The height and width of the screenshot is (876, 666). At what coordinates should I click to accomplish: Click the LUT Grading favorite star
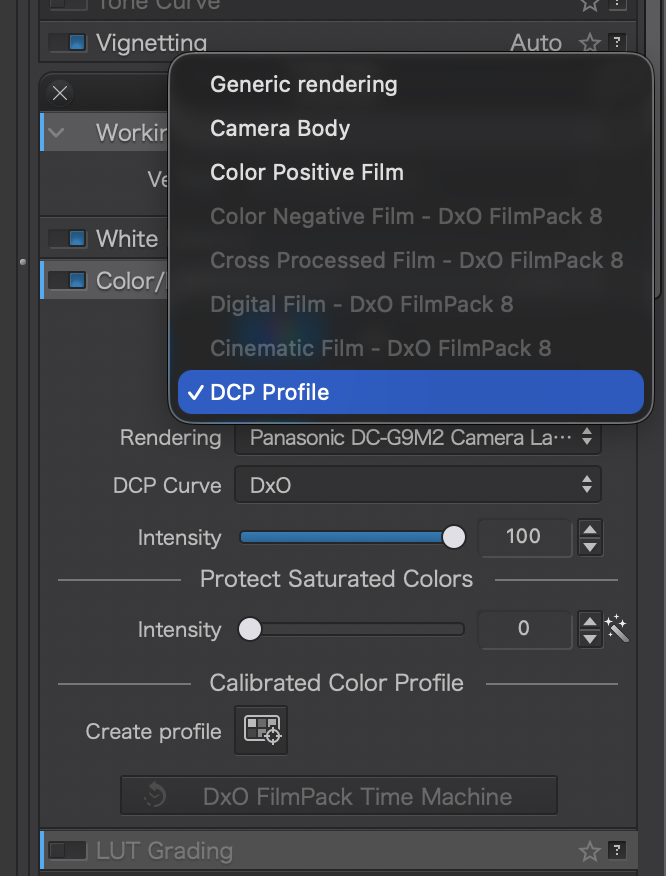590,851
